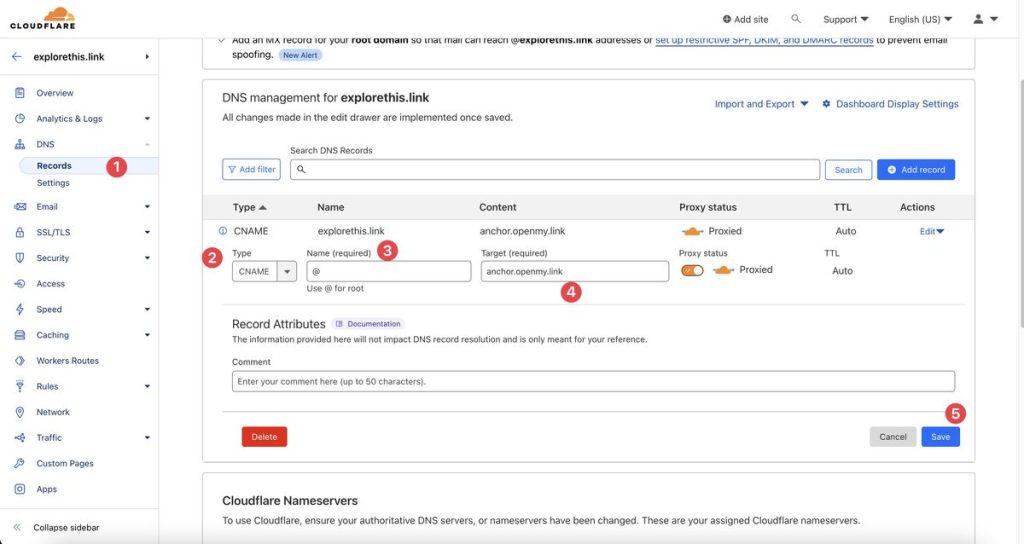Screen dimensions: 1024x544
Task: Expand the Email submenu arrow
Action: pyautogui.click(x=147, y=206)
